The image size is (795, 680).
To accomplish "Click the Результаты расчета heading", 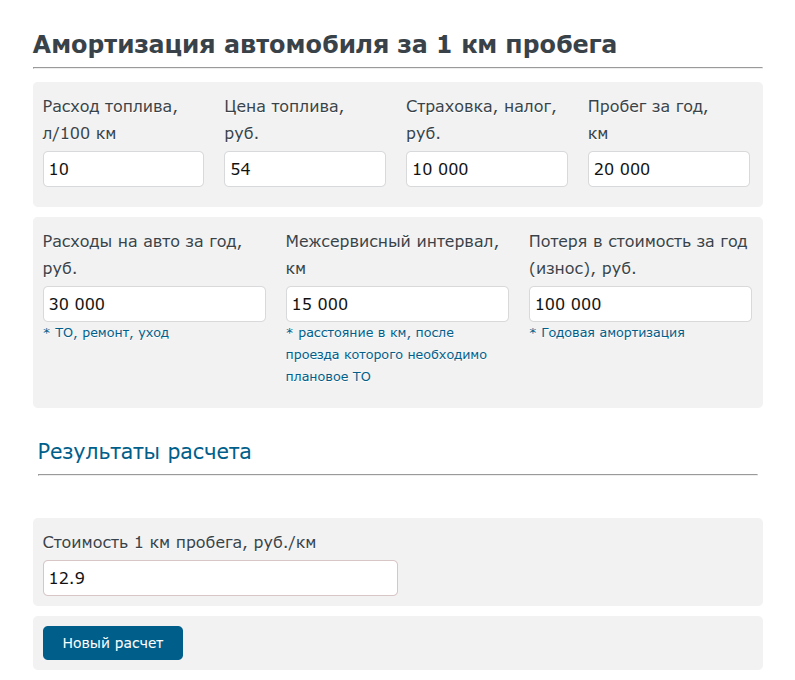I will point(144,451).
